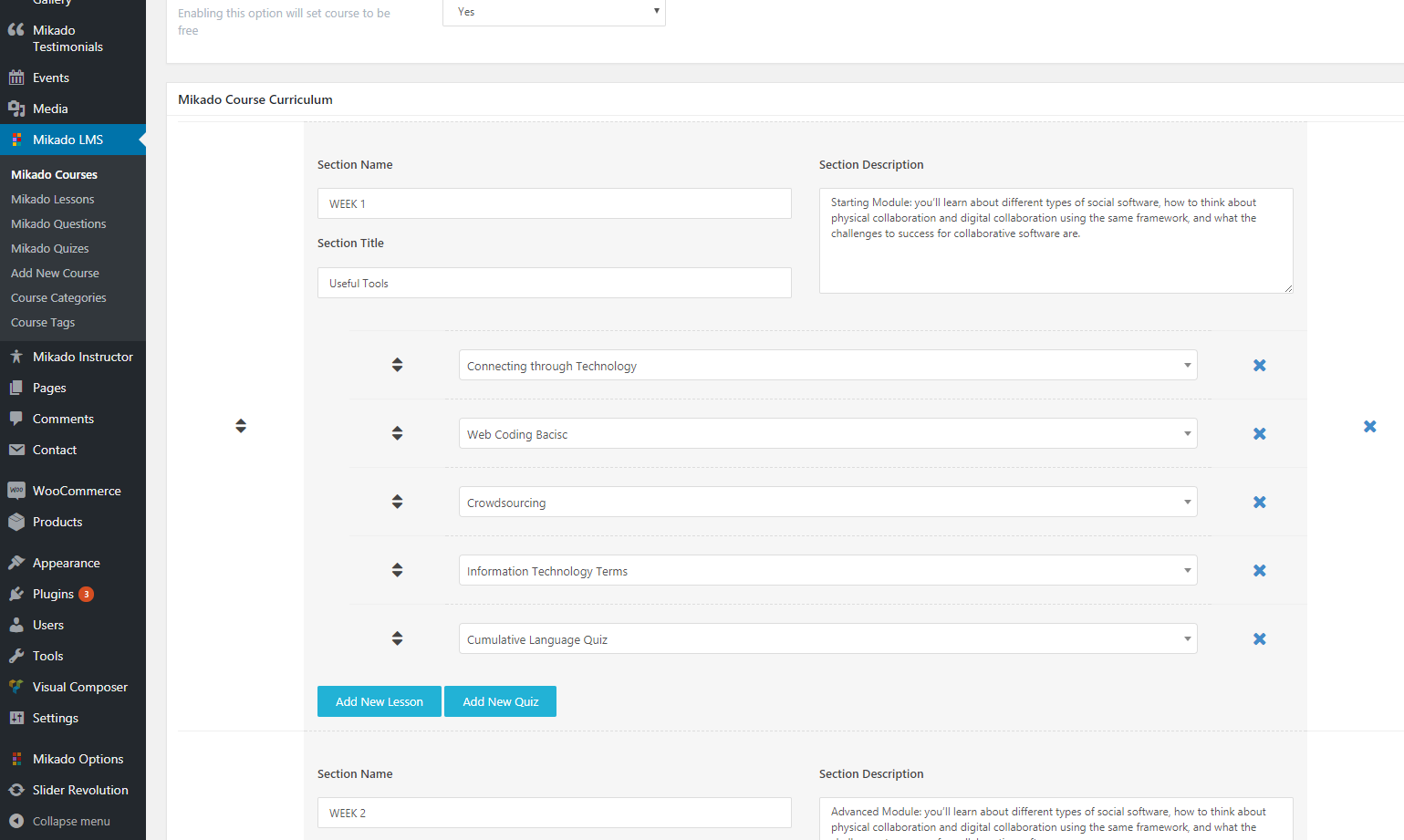
Task: Click the Visual Composer icon
Action: pos(16,687)
